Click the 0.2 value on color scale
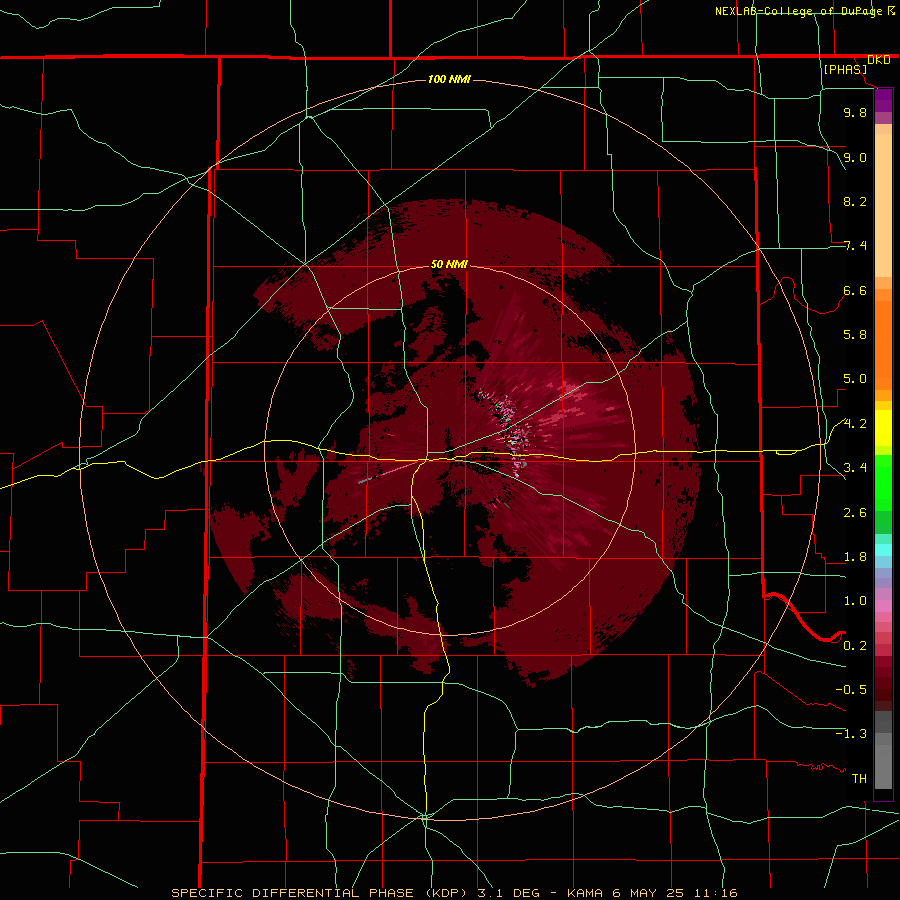This screenshot has height=900, width=900. 855,646
